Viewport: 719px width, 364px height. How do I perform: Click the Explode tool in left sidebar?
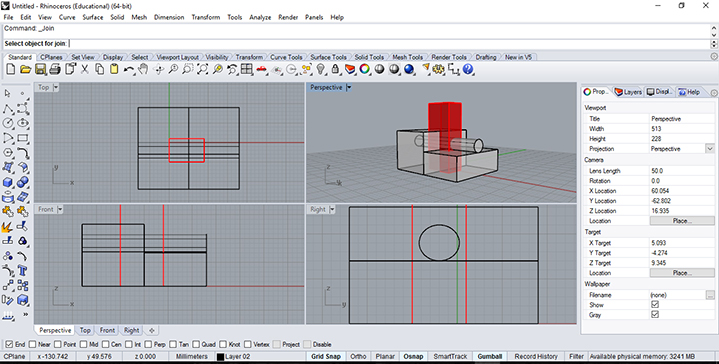pyautogui.click(x=8, y=226)
